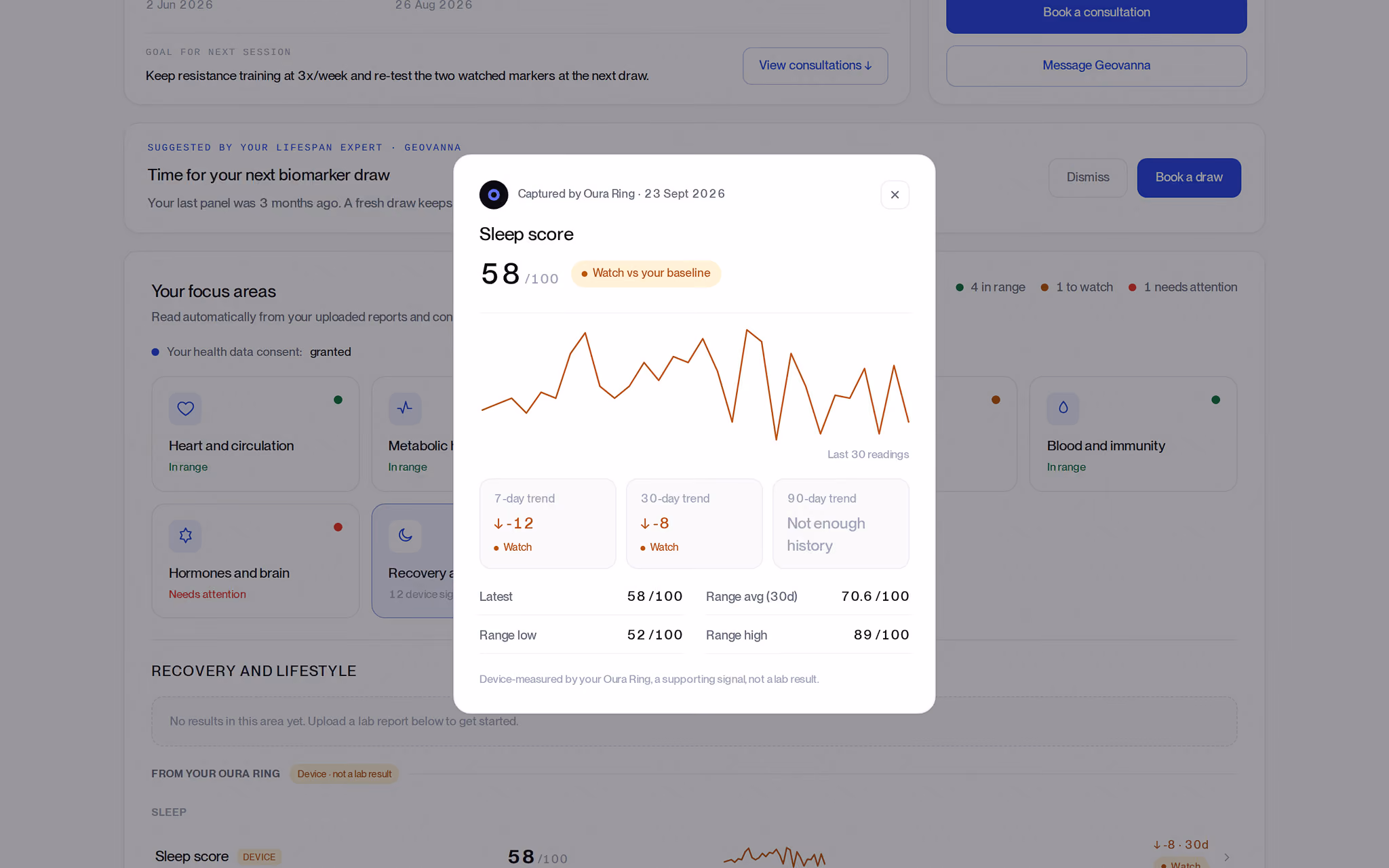Click the Sleep score sparkline in the list
The width and height of the screenshot is (1389, 868).
coord(775,856)
